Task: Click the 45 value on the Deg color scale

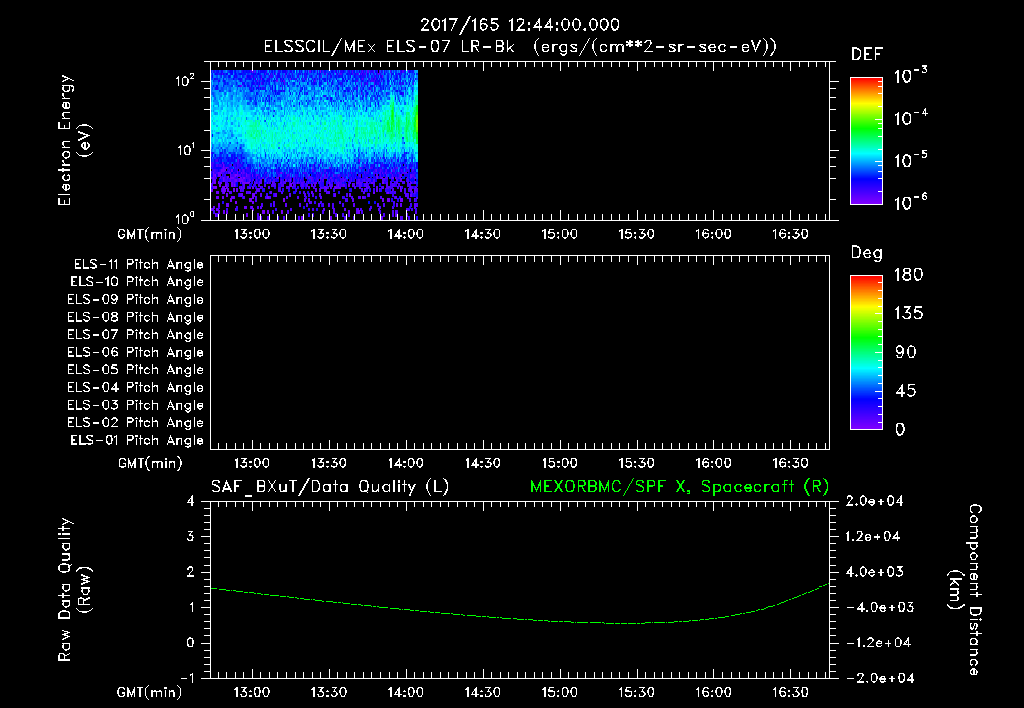Action: (906, 391)
